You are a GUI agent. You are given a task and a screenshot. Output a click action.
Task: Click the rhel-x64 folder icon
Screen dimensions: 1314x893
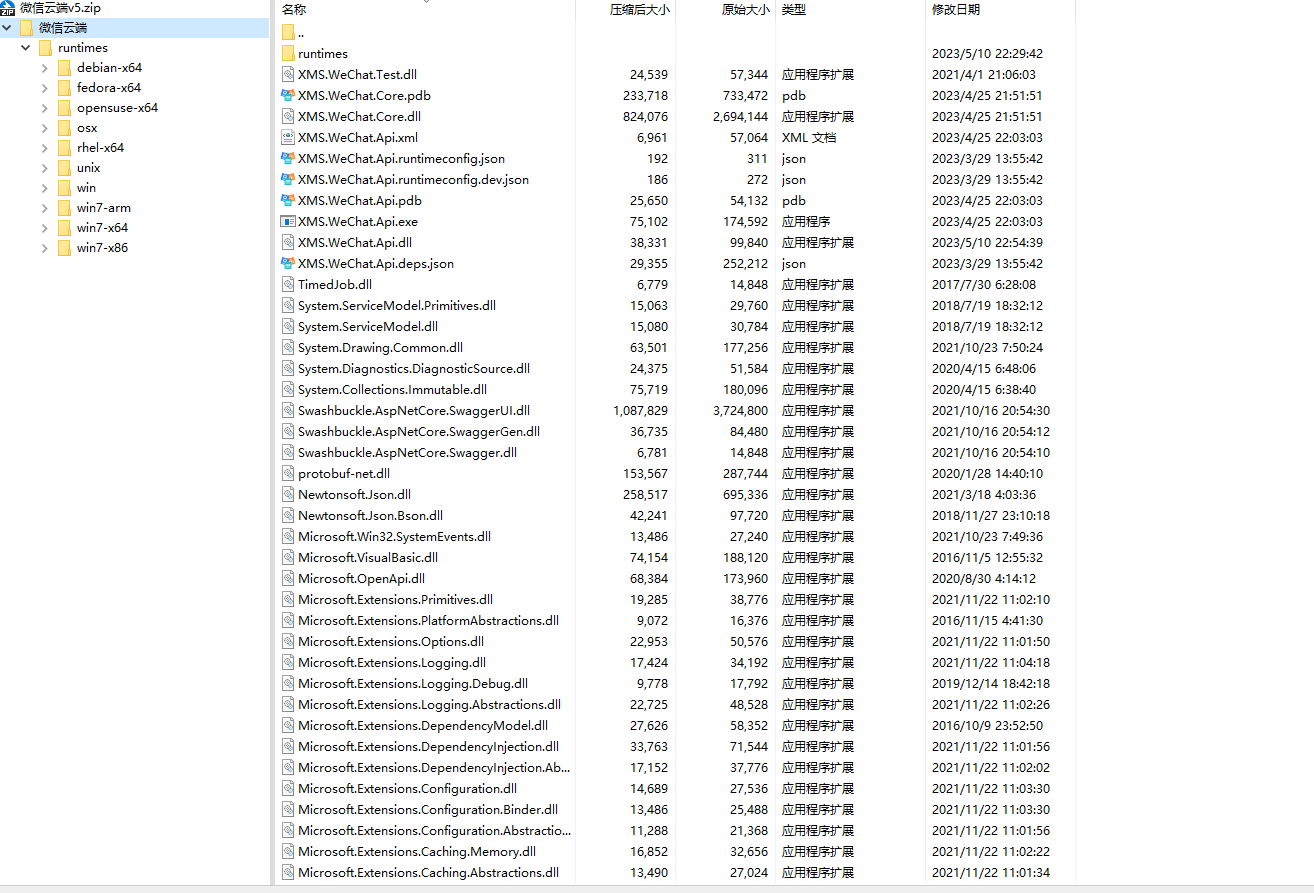coord(65,148)
